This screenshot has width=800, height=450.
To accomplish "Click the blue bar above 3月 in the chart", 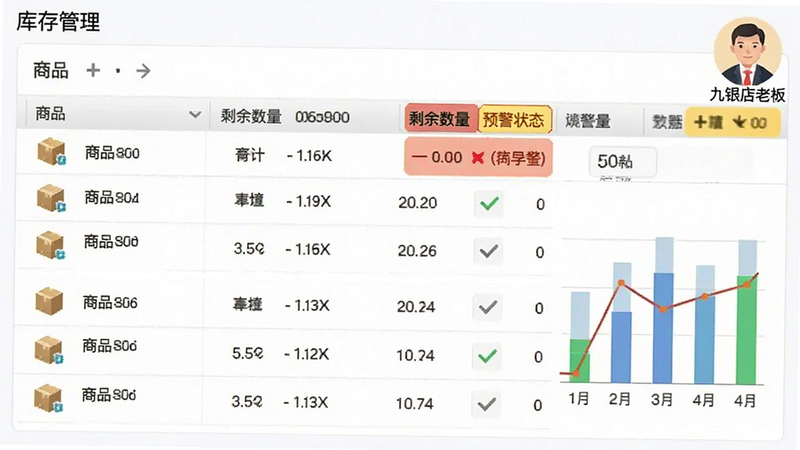I will 663,328.
